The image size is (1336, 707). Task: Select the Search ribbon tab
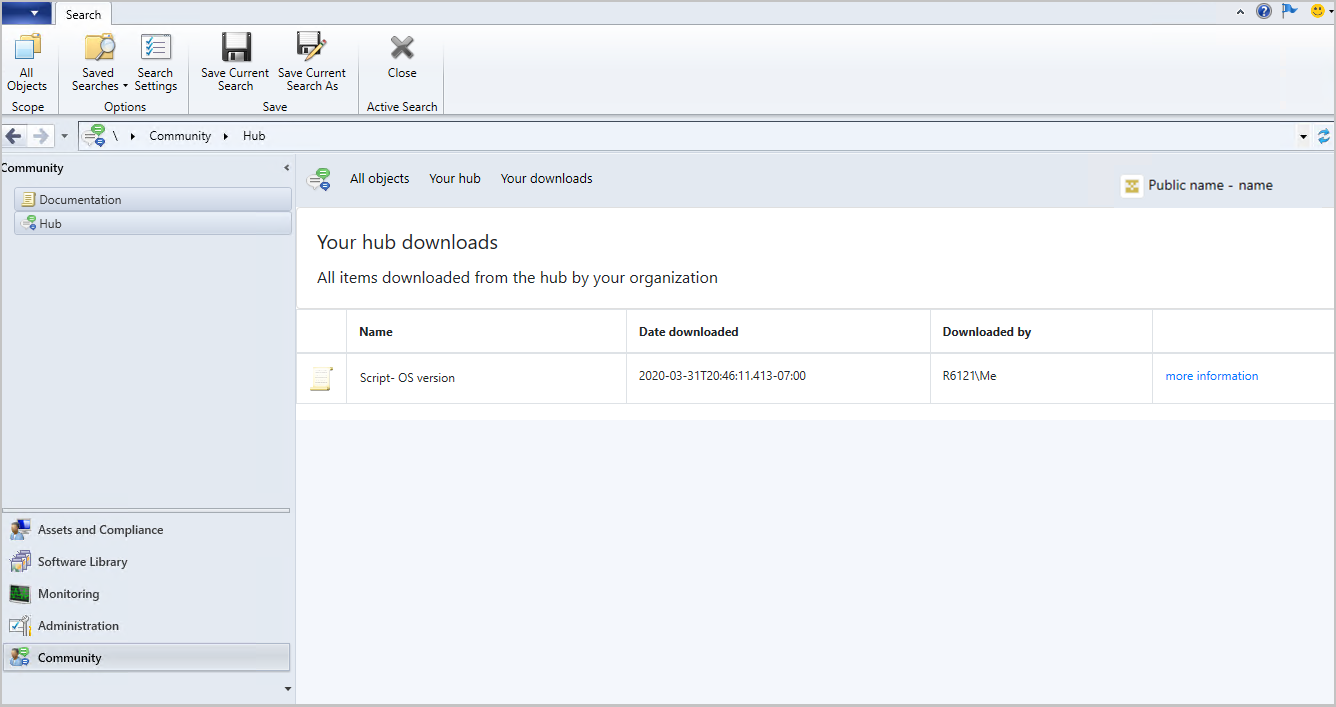[83, 14]
